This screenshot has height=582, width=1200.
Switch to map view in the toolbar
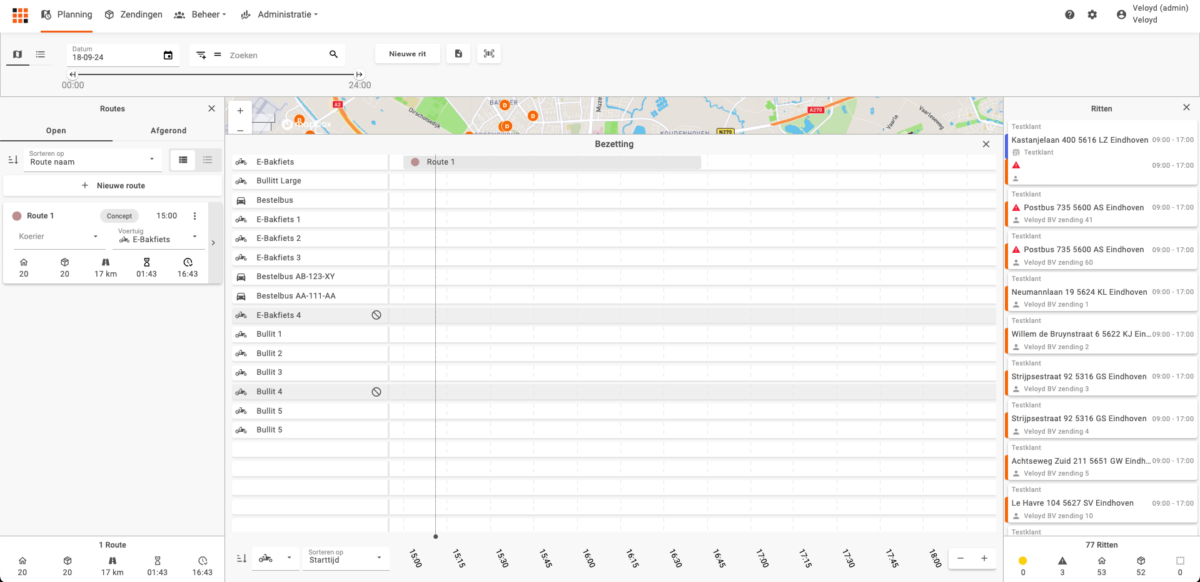(17, 54)
